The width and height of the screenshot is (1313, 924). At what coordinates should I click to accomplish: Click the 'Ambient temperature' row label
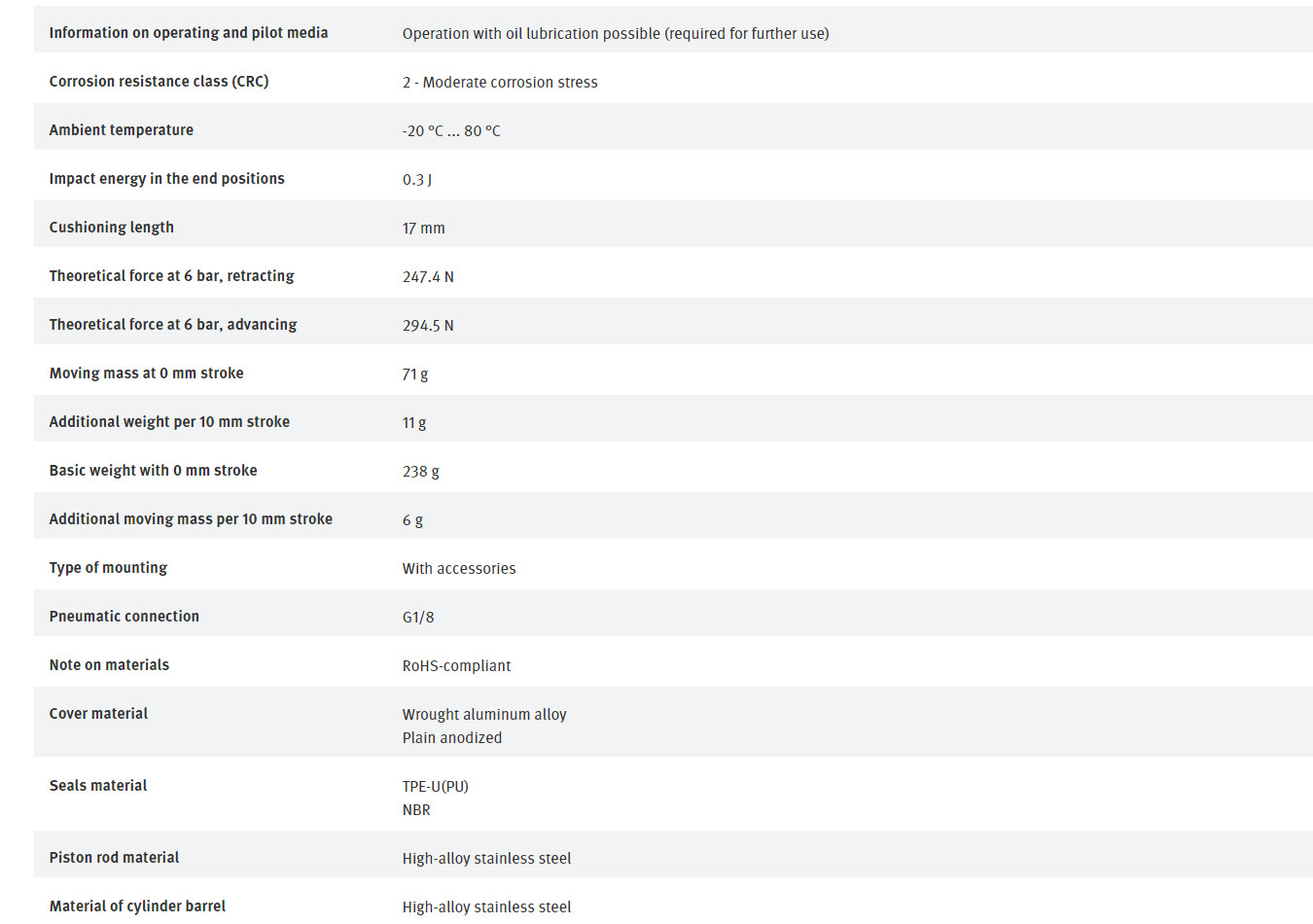(122, 130)
